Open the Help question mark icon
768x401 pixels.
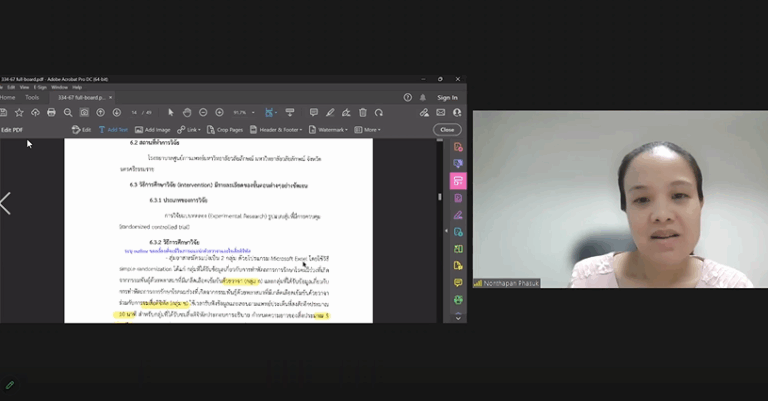[x=407, y=97]
